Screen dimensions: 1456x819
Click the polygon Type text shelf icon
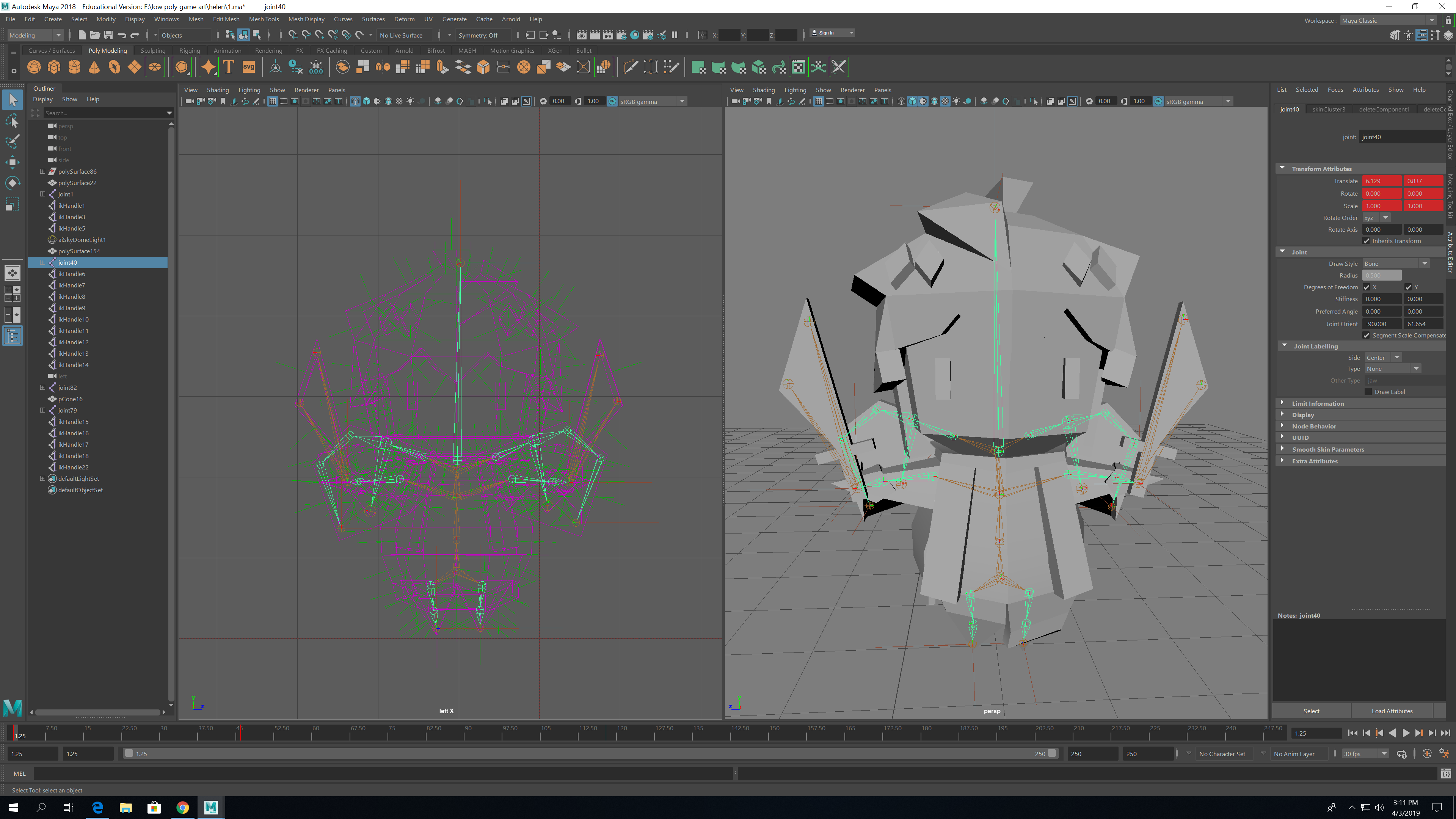pyautogui.click(x=229, y=67)
